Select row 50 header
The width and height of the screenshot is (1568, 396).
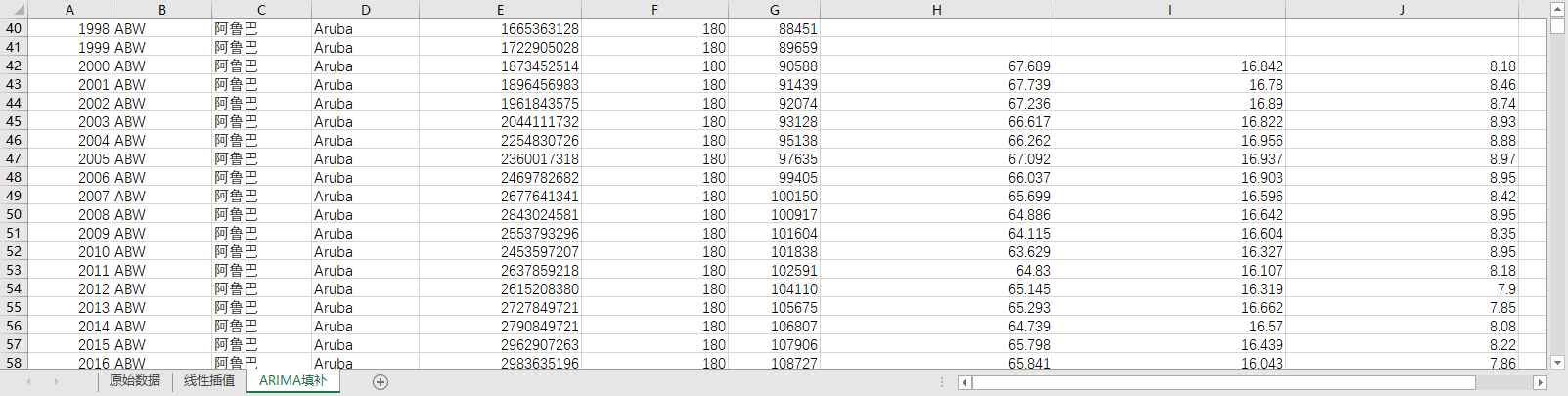coord(14,214)
